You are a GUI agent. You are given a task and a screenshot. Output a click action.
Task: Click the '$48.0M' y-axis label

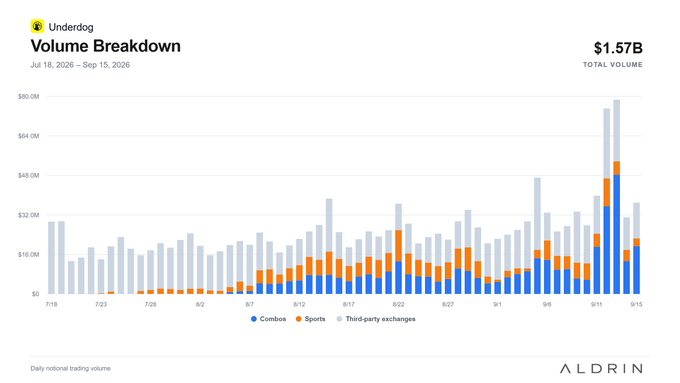[29, 175]
